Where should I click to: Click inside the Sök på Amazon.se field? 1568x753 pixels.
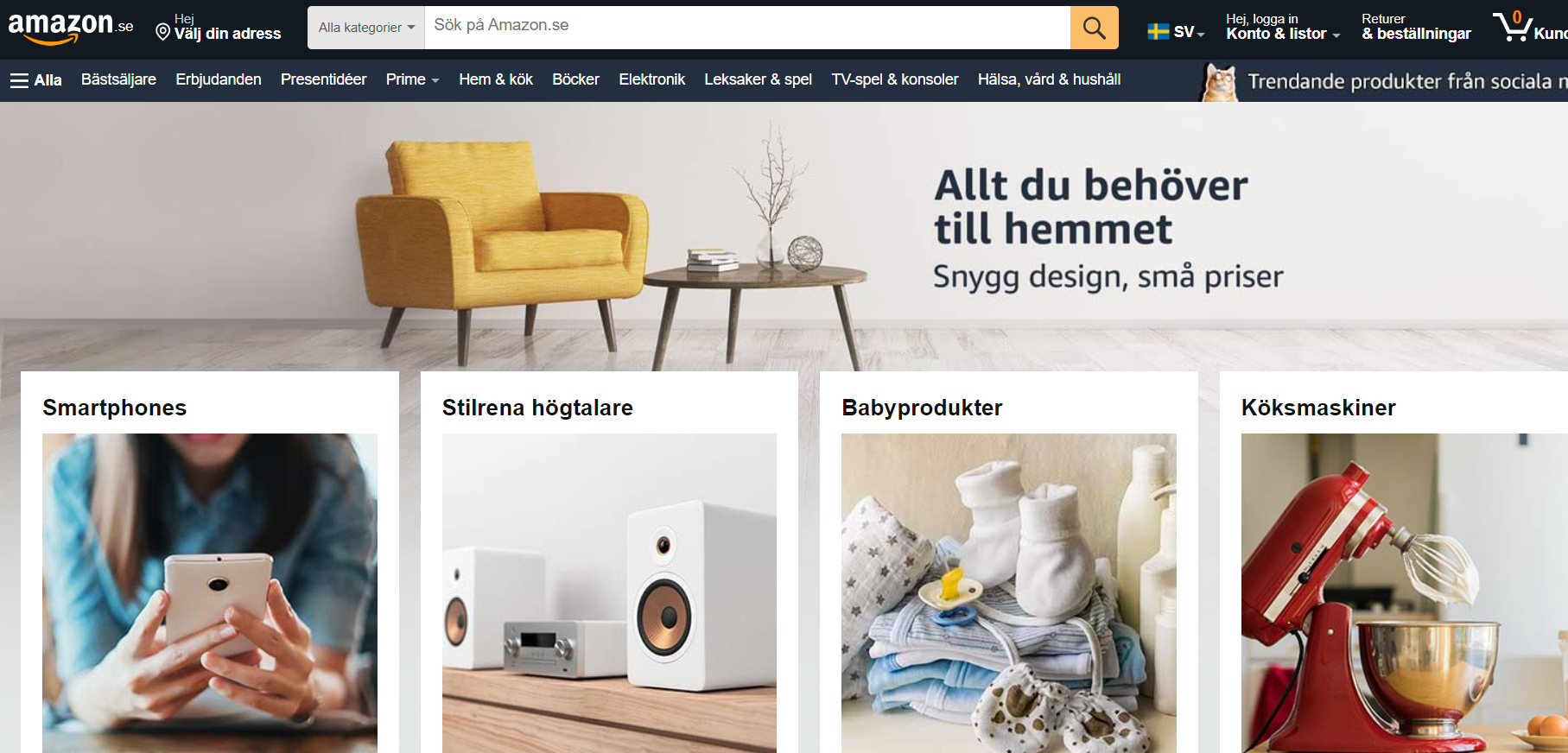point(747,28)
